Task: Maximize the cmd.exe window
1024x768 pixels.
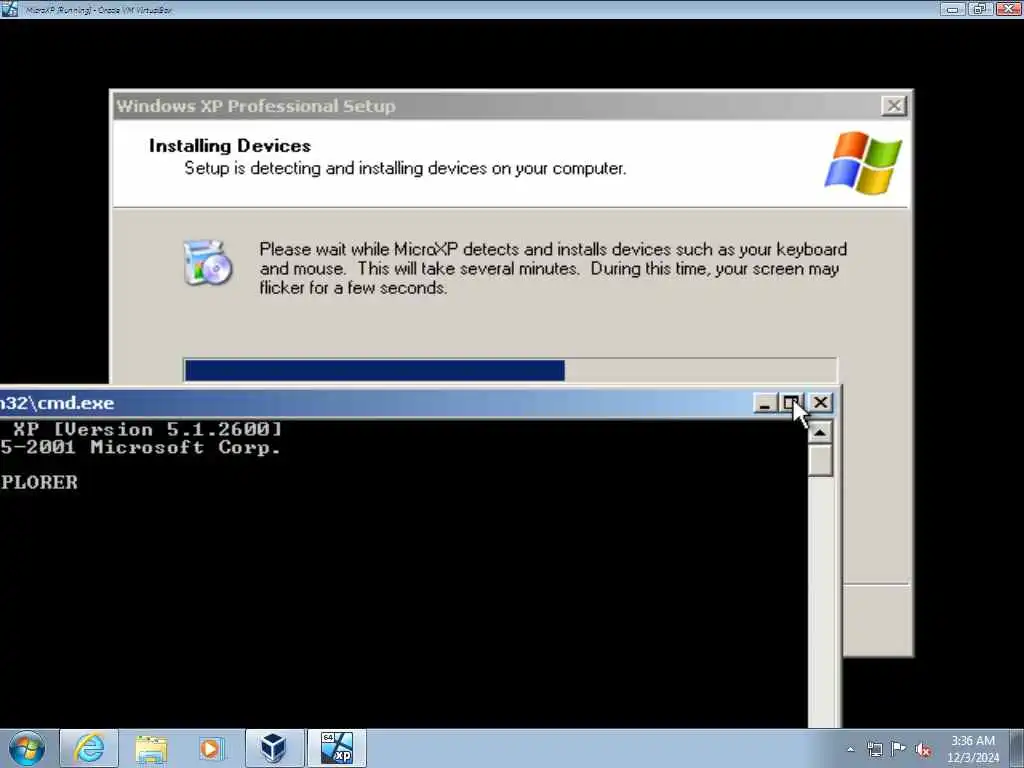Action: click(x=792, y=403)
